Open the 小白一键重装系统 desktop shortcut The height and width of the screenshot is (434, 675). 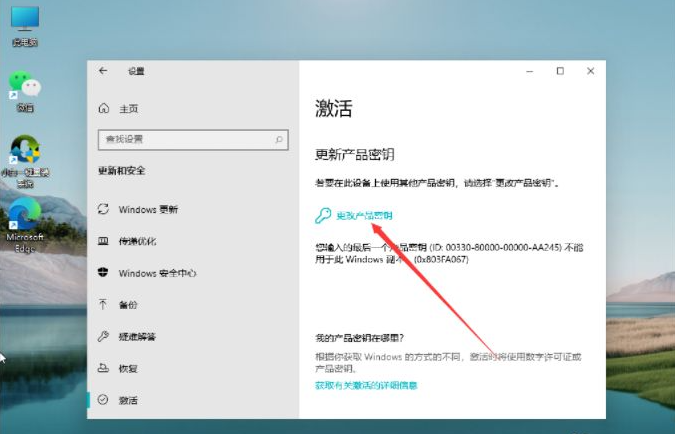click(x=25, y=154)
